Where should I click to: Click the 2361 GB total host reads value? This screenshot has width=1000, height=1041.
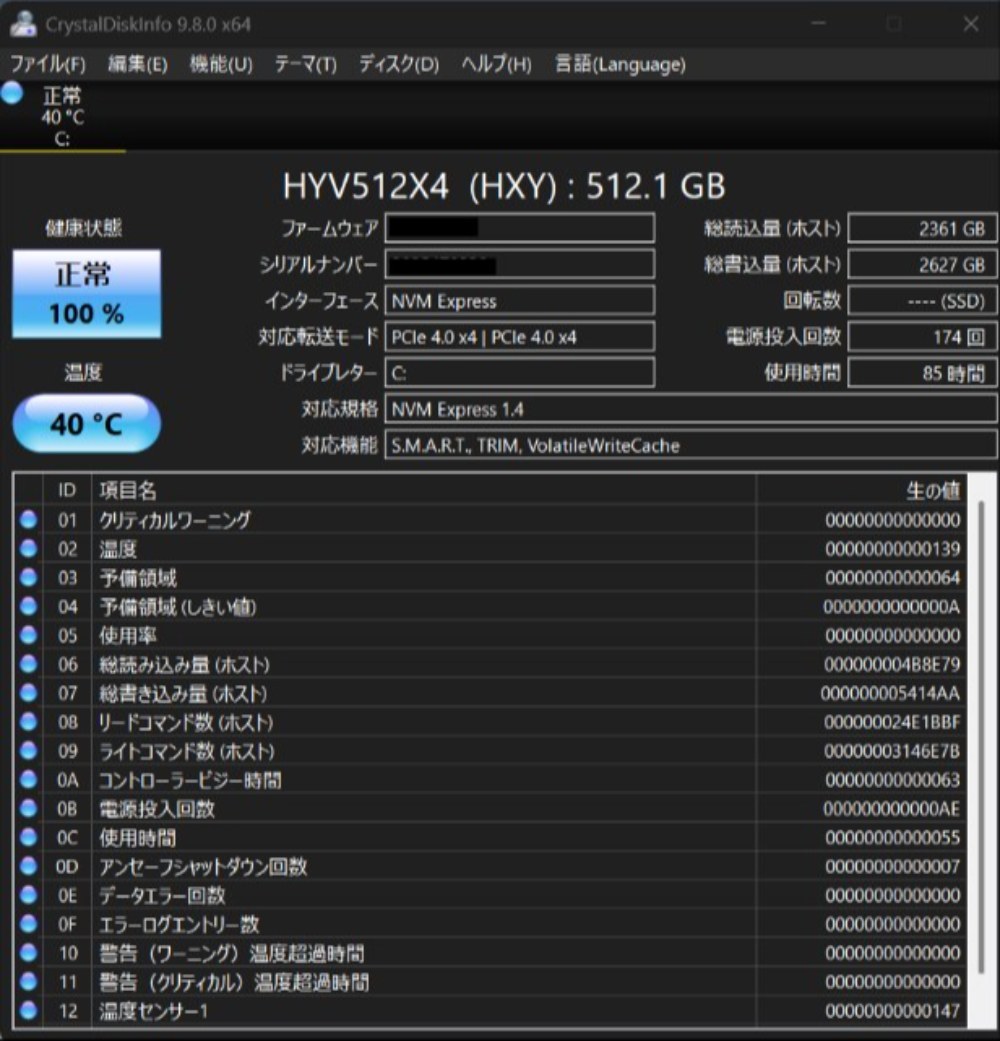click(923, 228)
